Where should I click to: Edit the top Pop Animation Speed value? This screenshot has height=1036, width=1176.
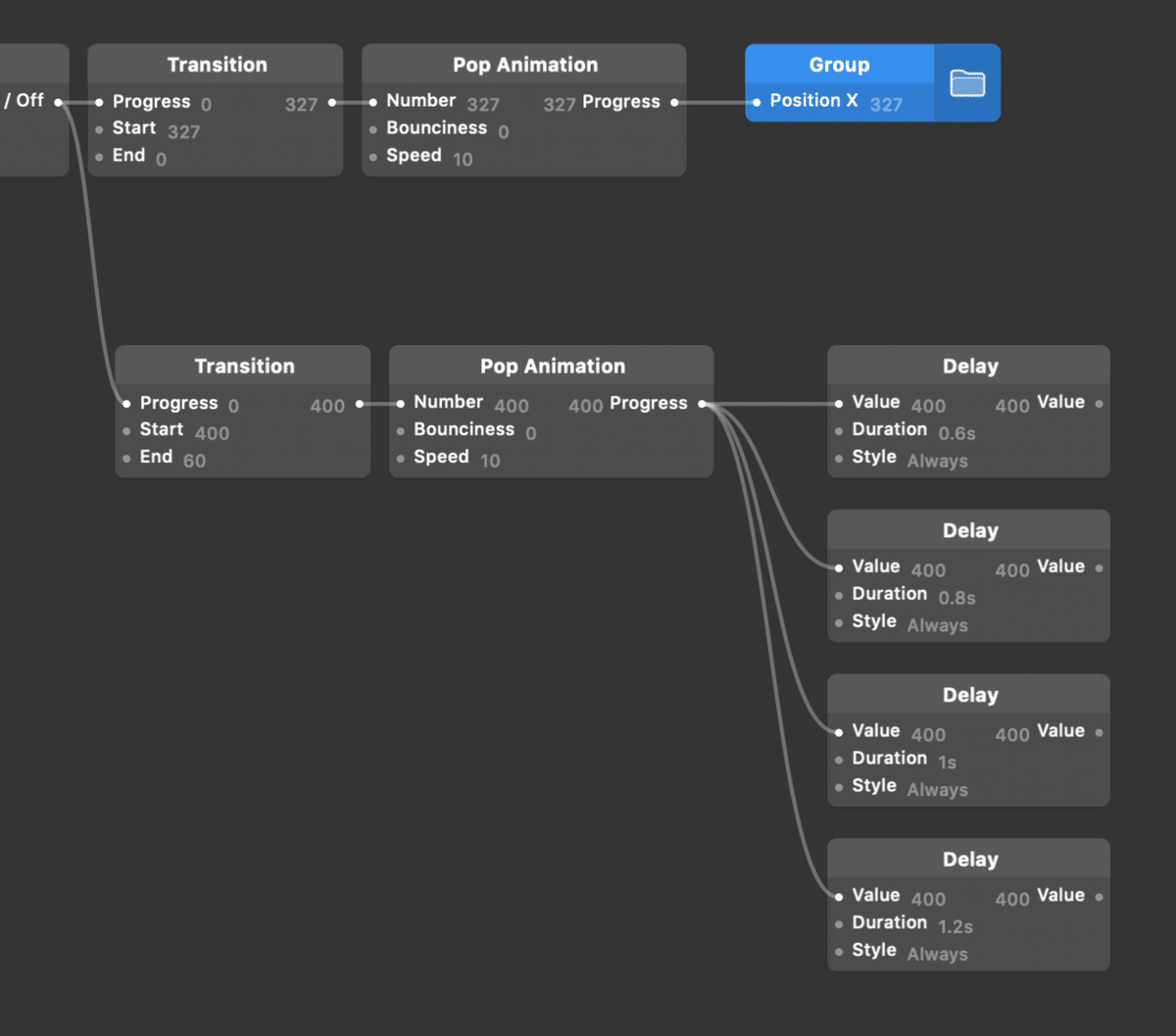point(463,159)
